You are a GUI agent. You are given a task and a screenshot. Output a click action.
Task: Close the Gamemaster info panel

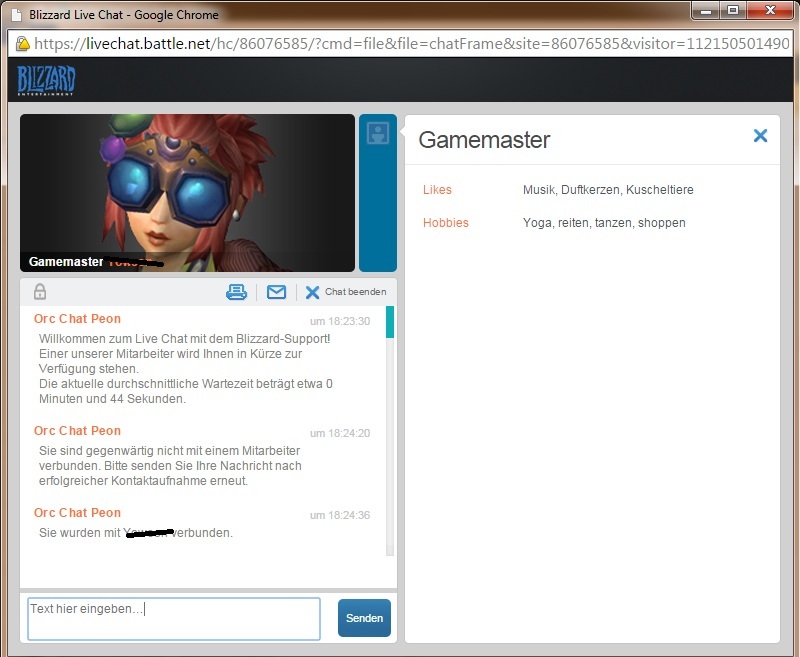(x=760, y=135)
